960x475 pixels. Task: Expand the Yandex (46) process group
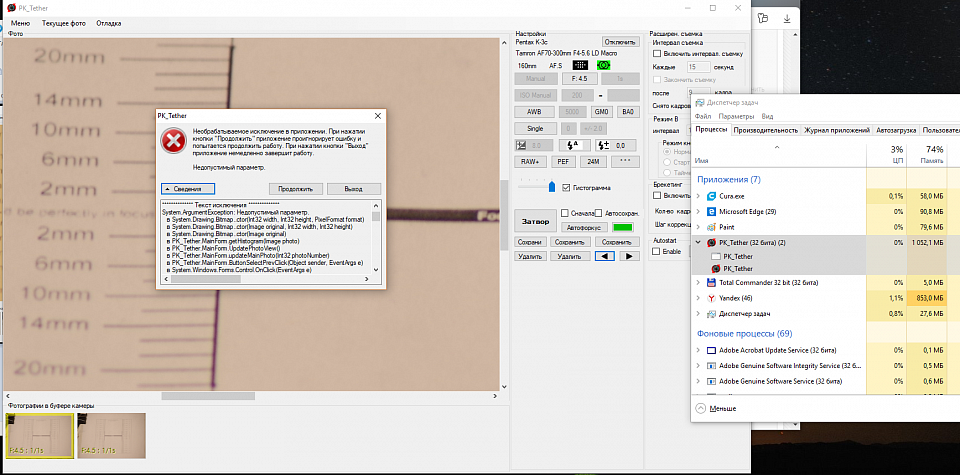[x=699, y=298]
